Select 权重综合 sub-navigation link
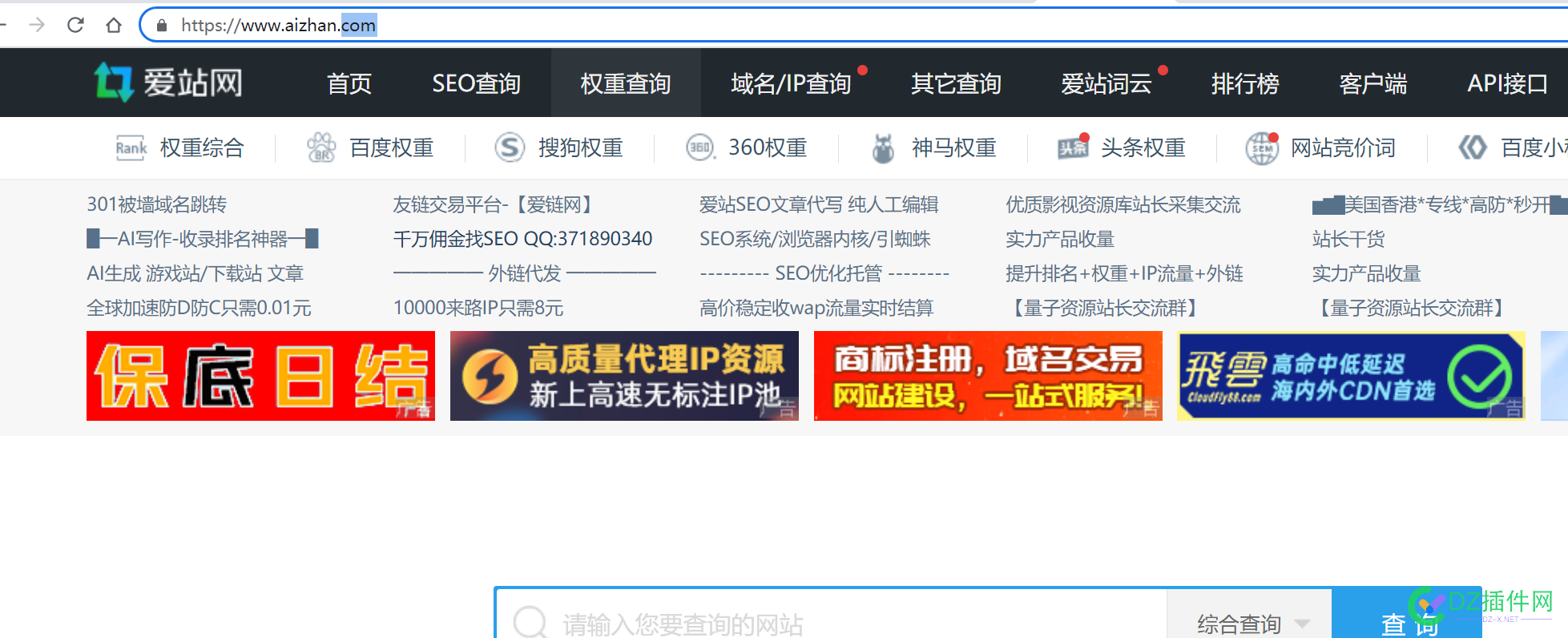The image size is (1568, 638). point(202,147)
